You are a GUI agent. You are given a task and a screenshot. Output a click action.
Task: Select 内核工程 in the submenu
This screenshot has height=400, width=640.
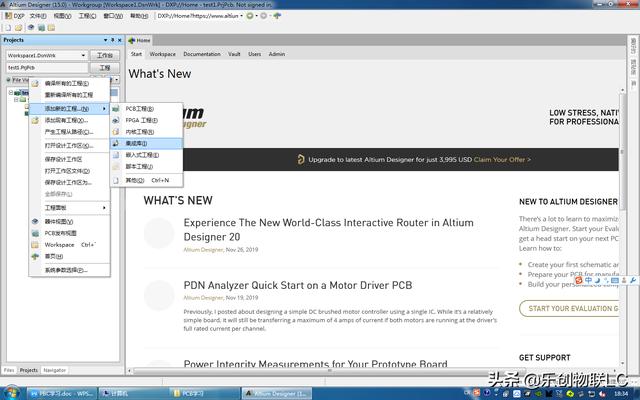tap(147, 132)
